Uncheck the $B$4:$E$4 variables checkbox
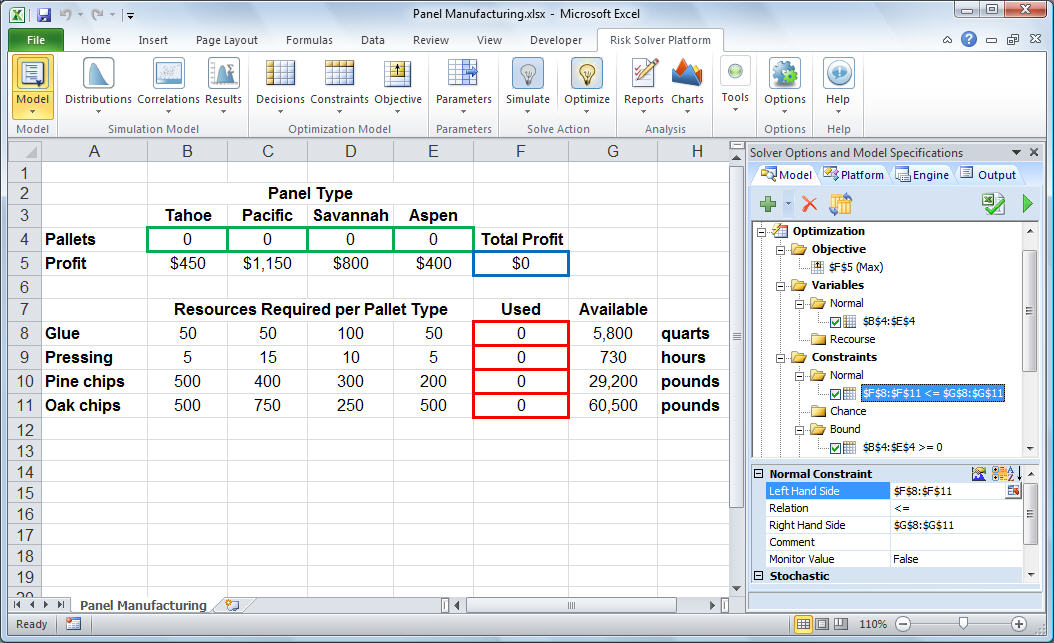This screenshot has height=643, width=1054. click(x=836, y=322)
